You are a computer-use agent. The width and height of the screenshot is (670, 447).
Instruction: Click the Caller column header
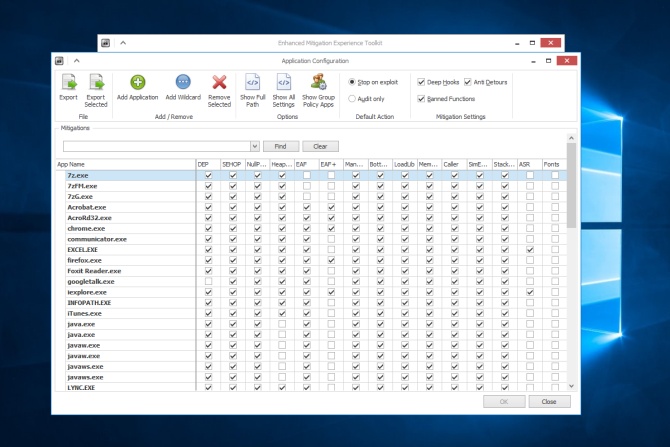tap(454, 165)
